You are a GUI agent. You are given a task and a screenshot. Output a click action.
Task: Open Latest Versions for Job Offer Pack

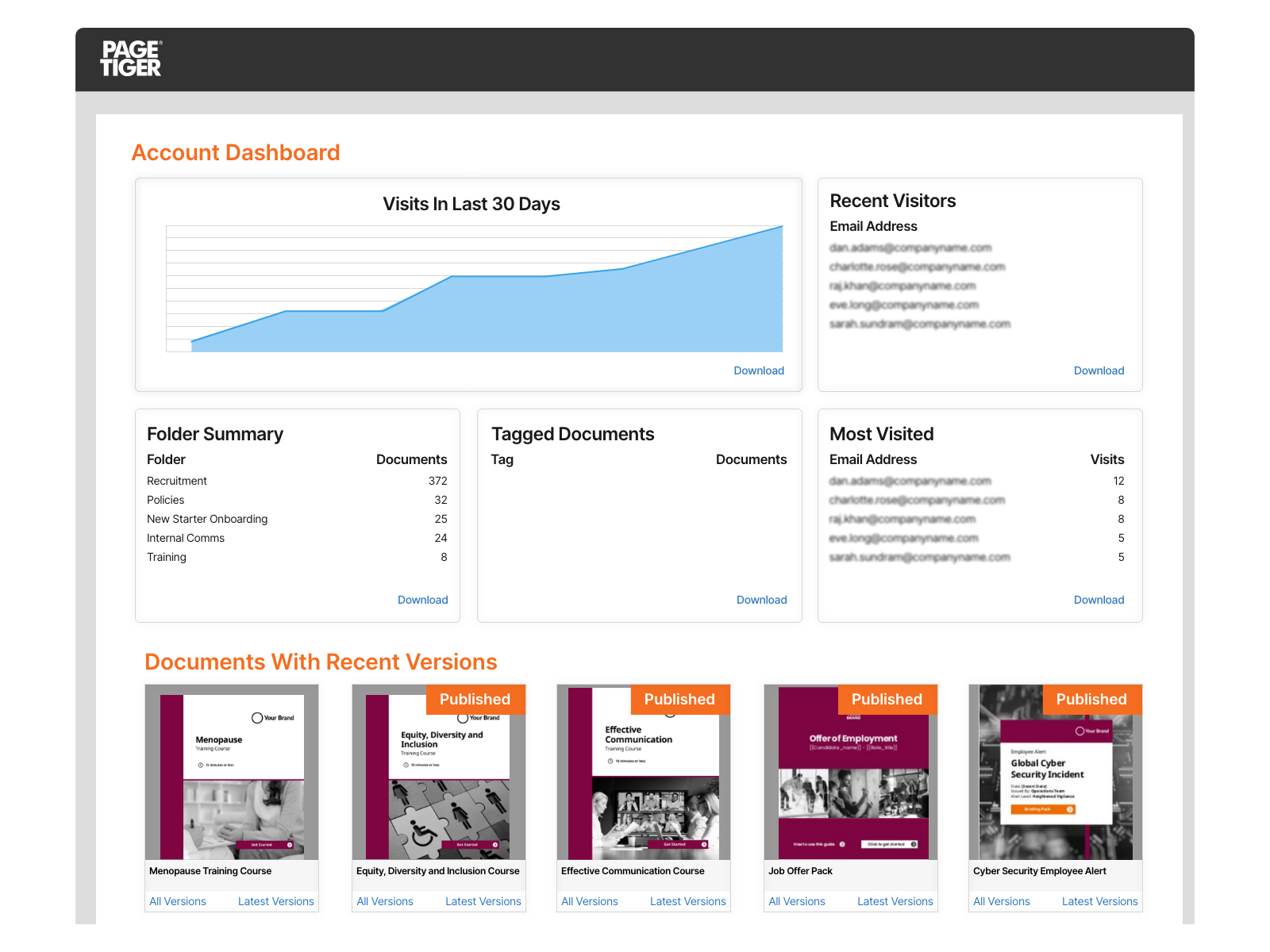point(895,901)
